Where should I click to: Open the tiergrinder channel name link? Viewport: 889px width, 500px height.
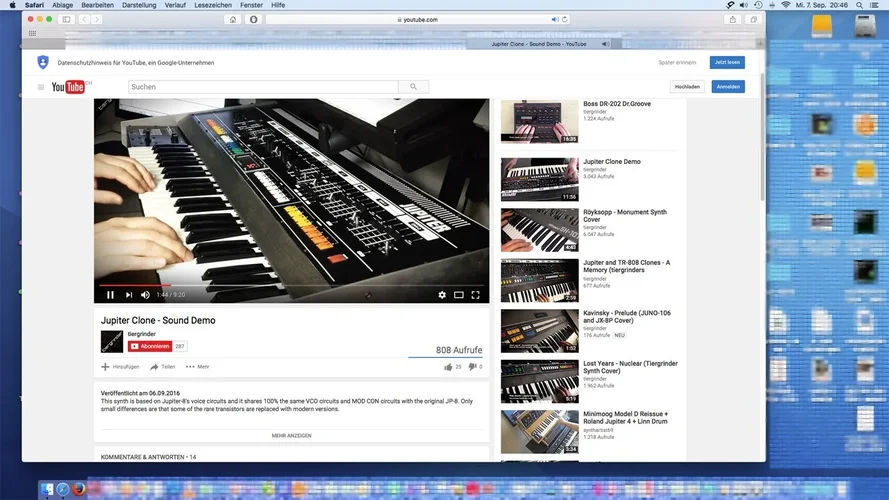[x=141, y=334]
